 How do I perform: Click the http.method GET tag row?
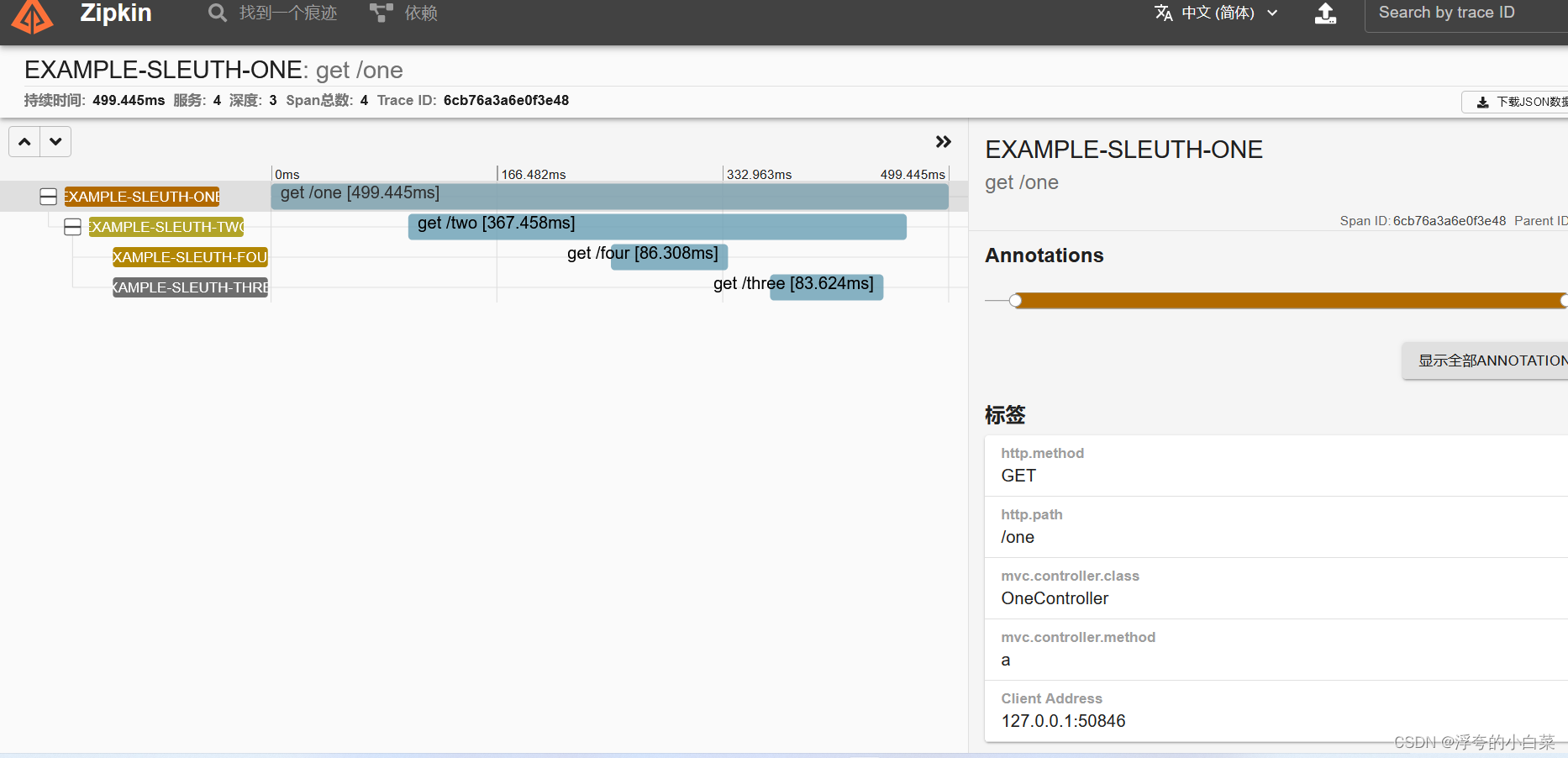point(1276,465)
